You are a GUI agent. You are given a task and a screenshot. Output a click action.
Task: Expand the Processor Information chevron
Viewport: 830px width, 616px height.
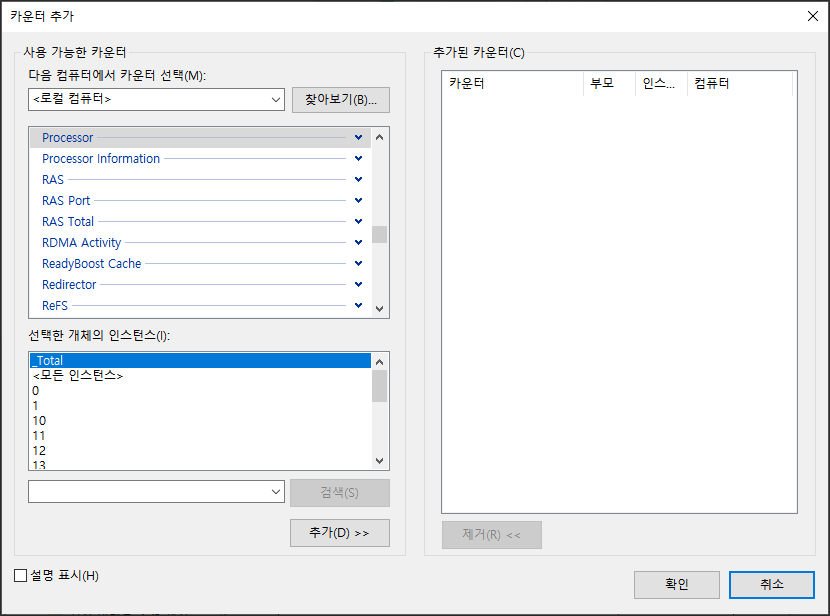[x=358, y=158]
